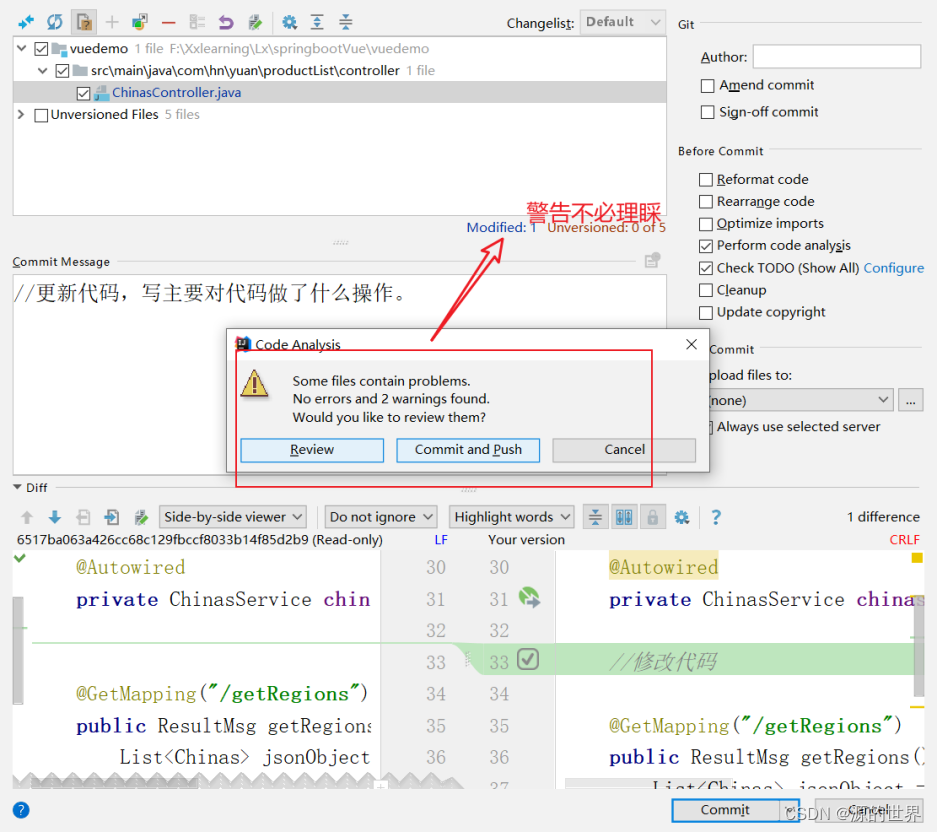Click Cancel in Code Analysis dialog
The width and height of the screenshot is (937, 832).
click(624, 450)
